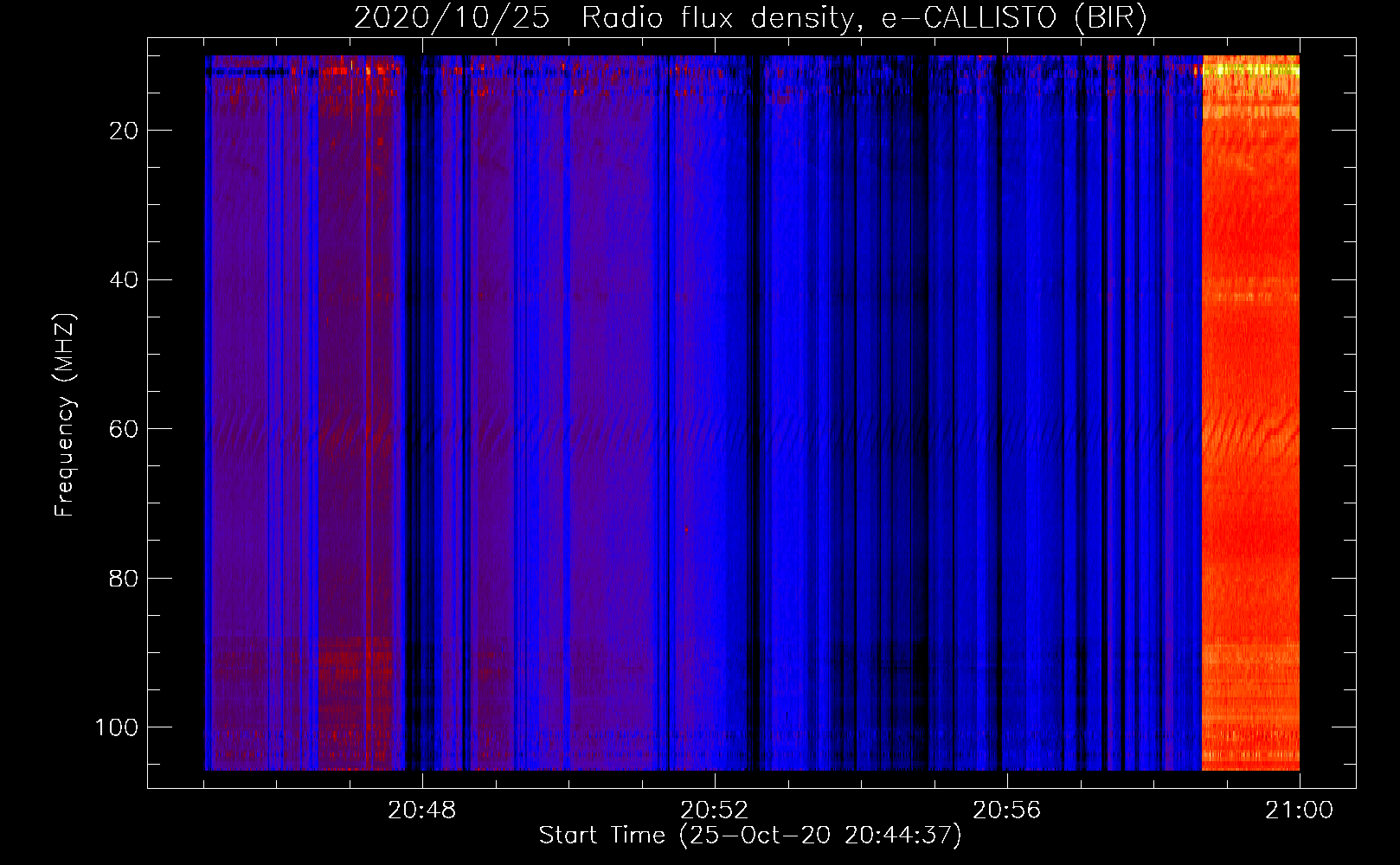Click the 20:48 time tick label
1400x865 pixels.
422,811
